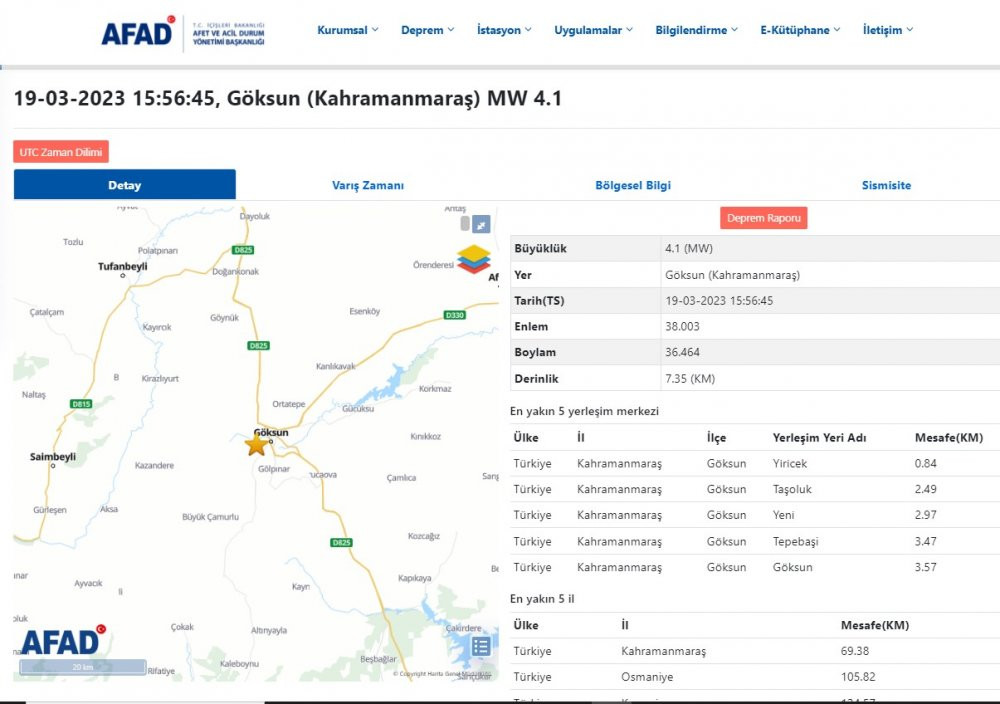Click the gray toggle beside fullscreen icon

[465, 224]
